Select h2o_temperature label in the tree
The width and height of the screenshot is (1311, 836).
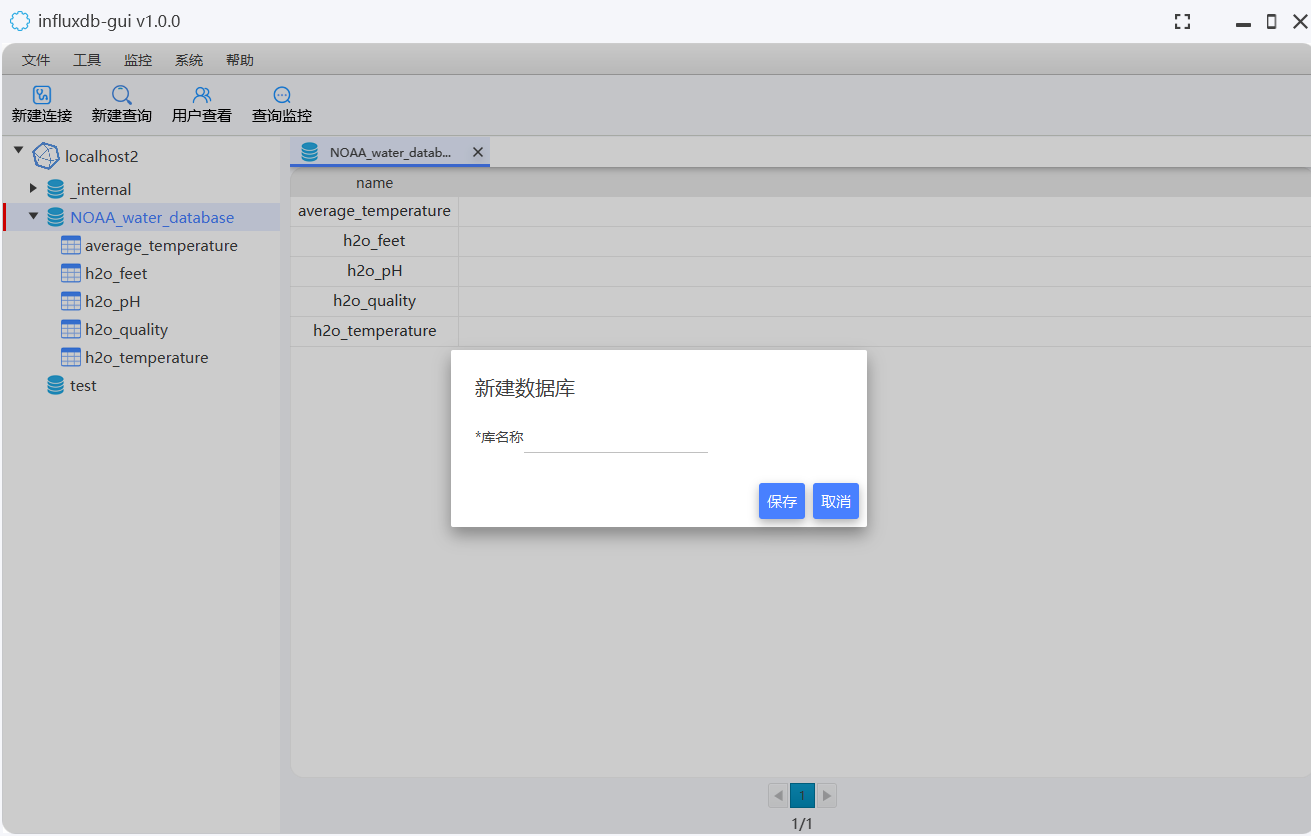[x=147, y=358]
